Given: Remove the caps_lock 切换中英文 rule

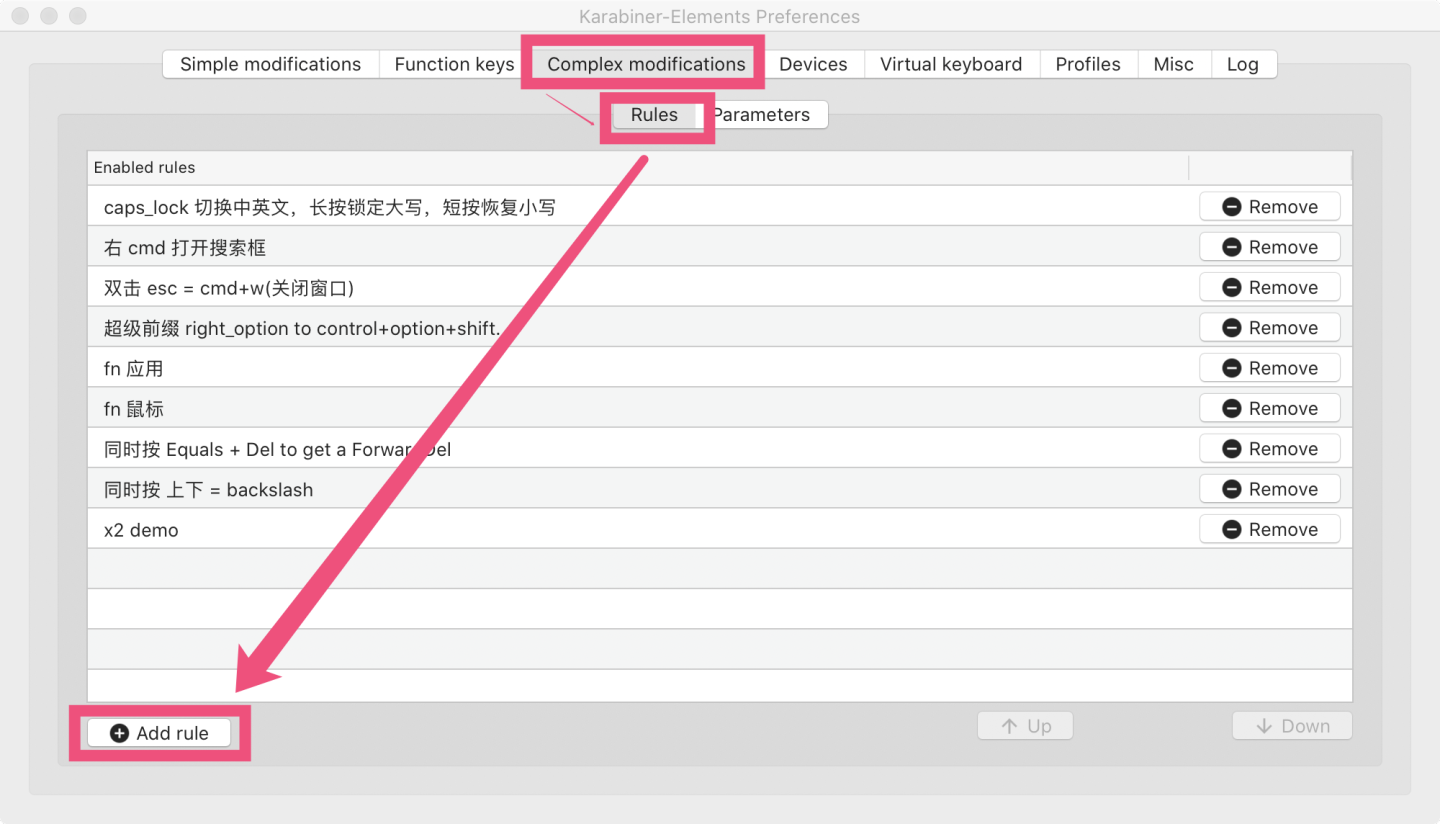Looking at the screenshot, I should click(1269, 206).
